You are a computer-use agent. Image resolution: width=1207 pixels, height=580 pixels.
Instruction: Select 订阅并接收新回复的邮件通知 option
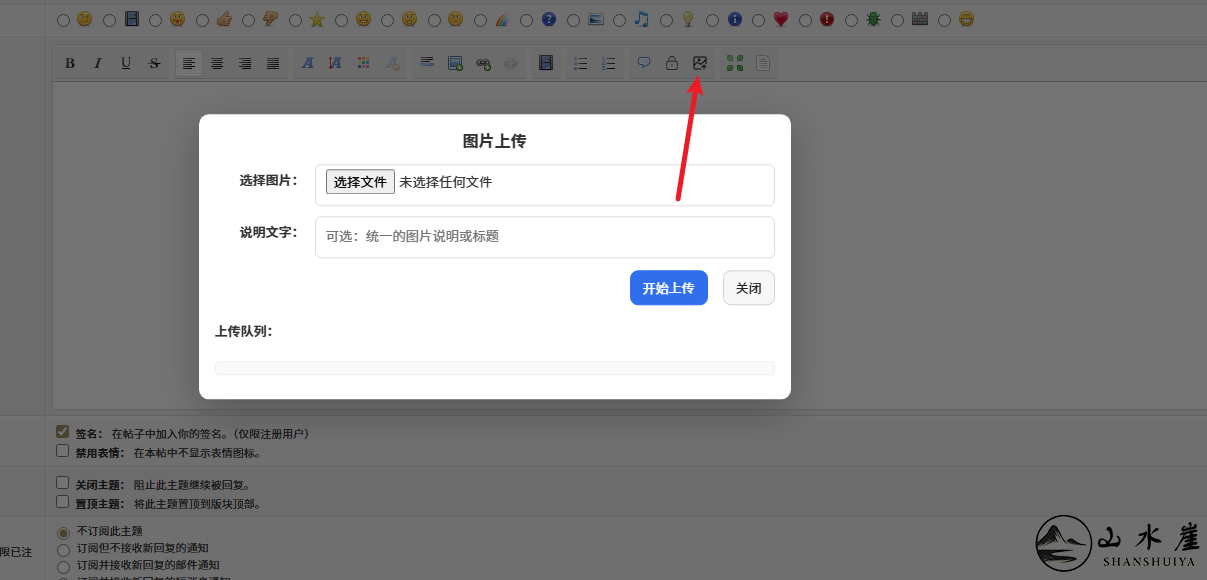(63, 564)
